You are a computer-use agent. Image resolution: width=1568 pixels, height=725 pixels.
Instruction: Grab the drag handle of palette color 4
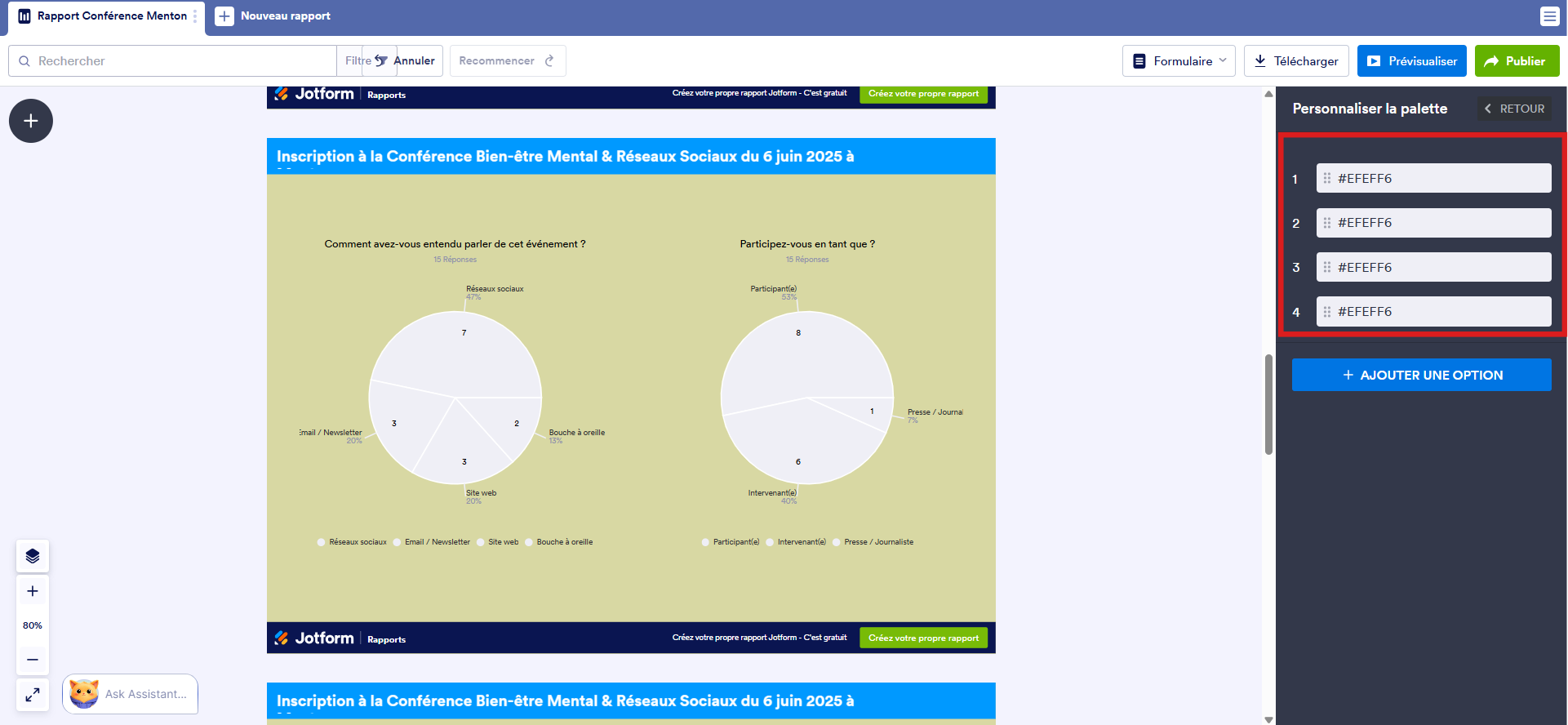(x=1327, y=311)
